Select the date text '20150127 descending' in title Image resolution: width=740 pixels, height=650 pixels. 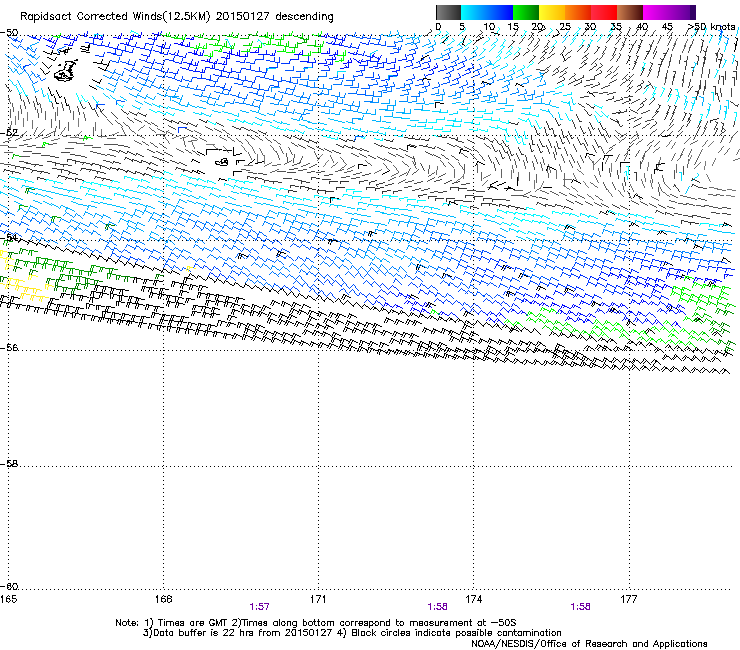tap(275, 17)
